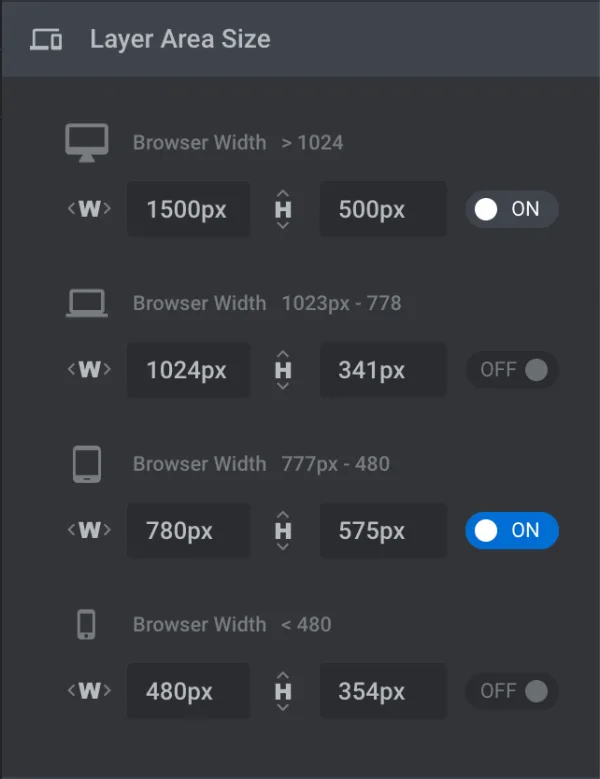Image resolution: width=600 pixels, height=779 pixels.
Task: Switch on the mobile size toggle
Action: [511, 691]
